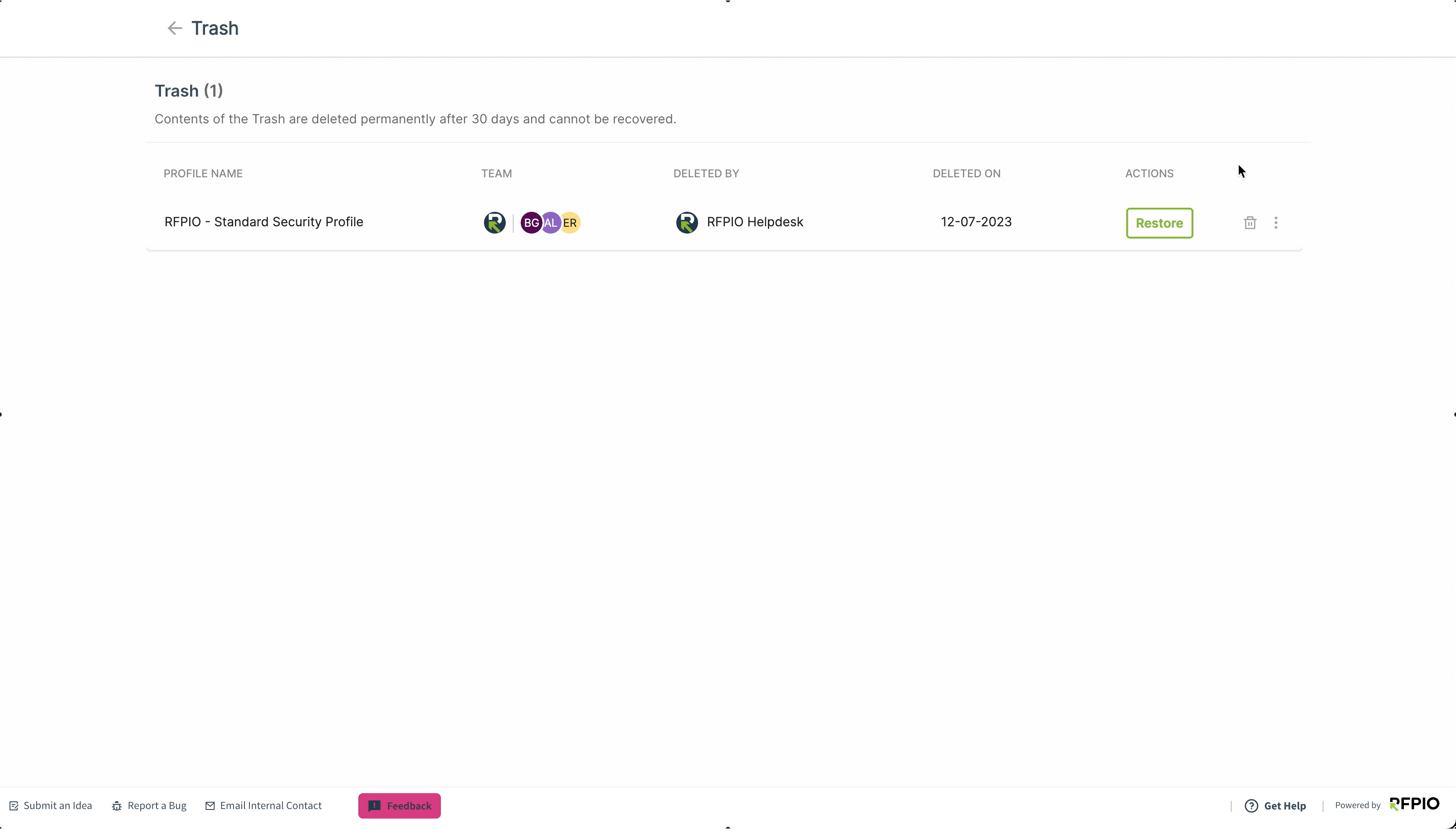Image resolution: width=1456 pixels, height=829 pixels.
Task: Click the RFPIO logo in footer
Action: pyautogui.click(x=1414, y=804)
